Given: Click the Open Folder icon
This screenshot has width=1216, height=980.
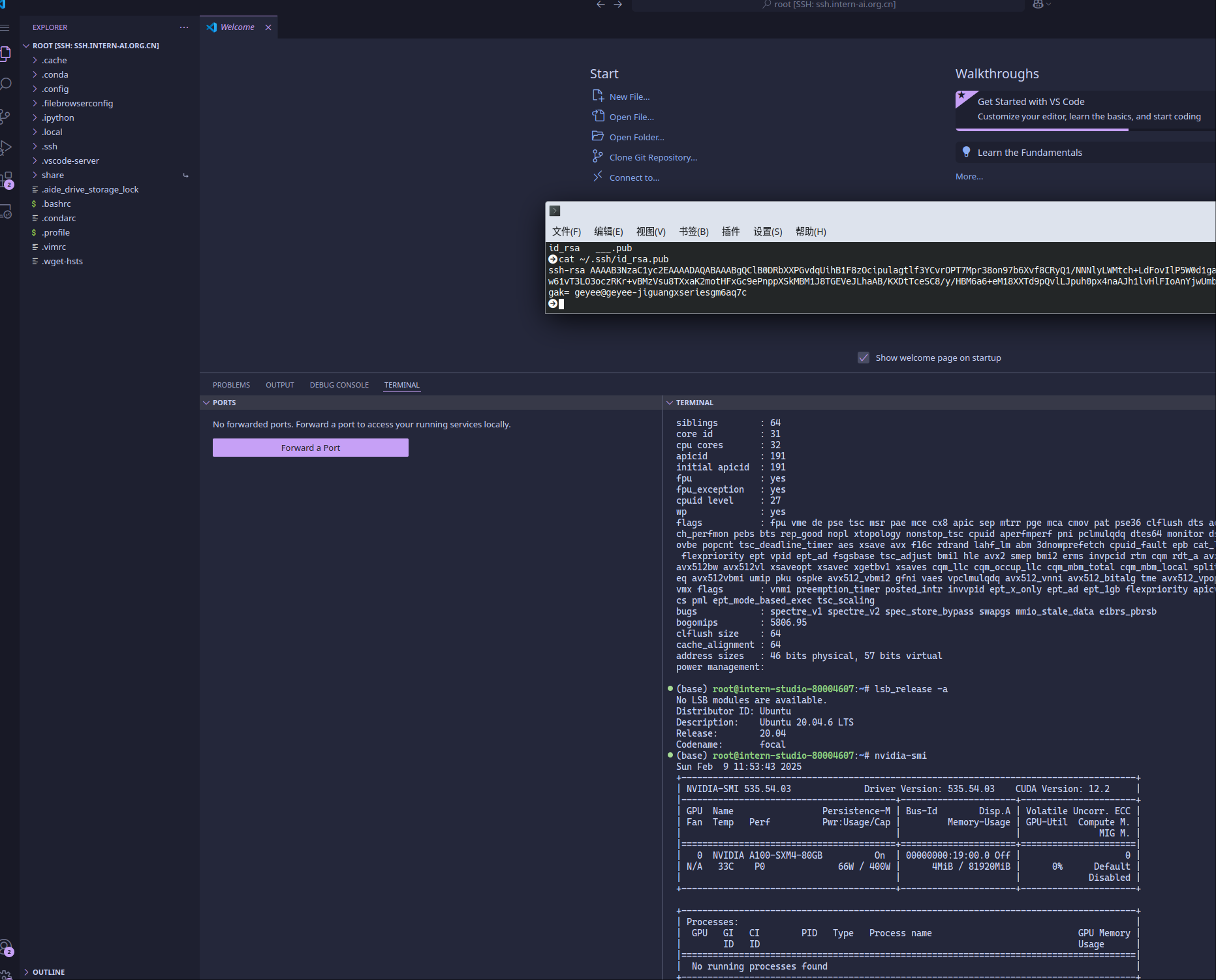Looking at the screenshot, I should click(x=598, y=136).
